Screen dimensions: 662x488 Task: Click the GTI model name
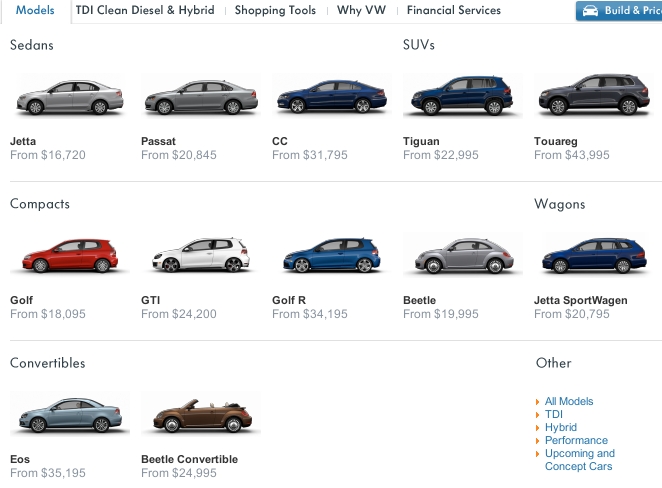pyautogui.click(x=150, y=300)
